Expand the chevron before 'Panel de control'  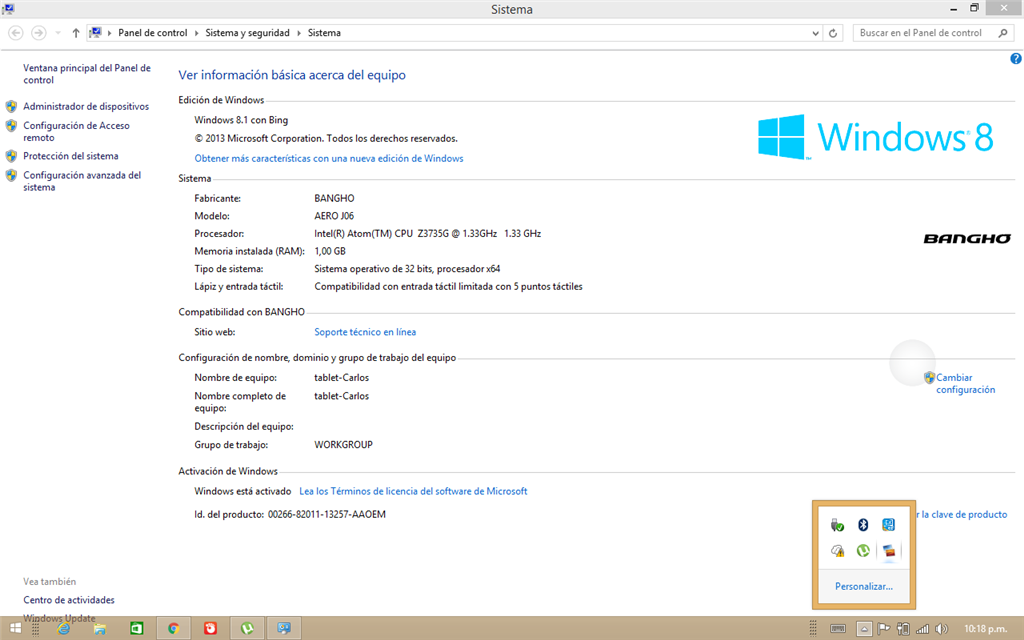tap(109, 33)
